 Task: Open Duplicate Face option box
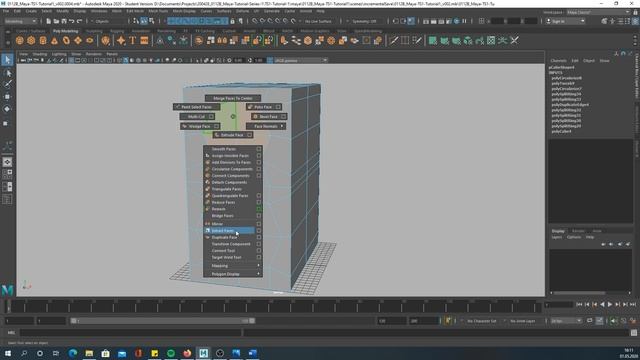(259, 237)
